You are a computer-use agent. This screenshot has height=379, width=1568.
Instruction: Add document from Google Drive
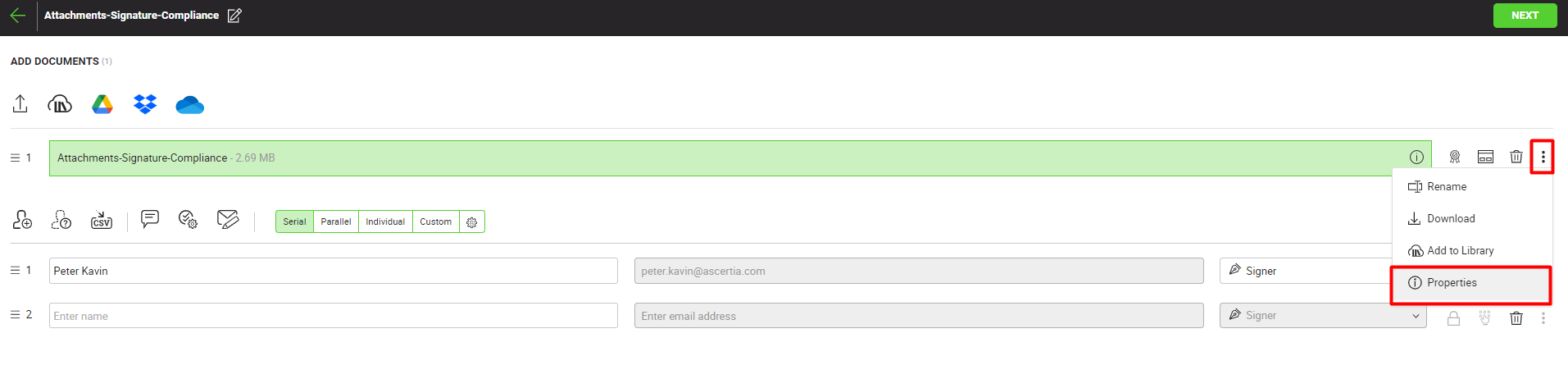tap(102, 104)
